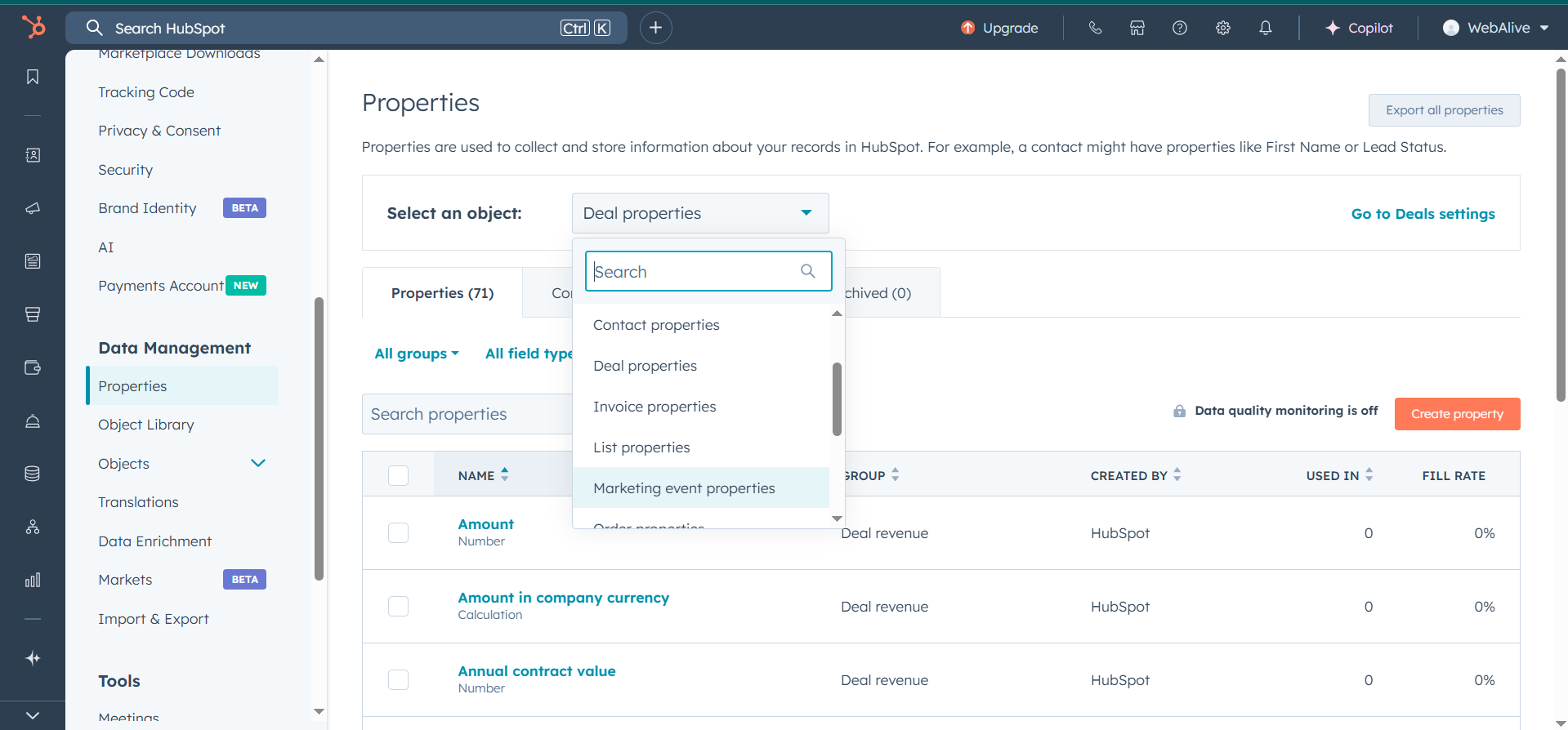The image size is (1568, 730).
Task: Open the Content icon in left rail
Action: click(33, 261)
